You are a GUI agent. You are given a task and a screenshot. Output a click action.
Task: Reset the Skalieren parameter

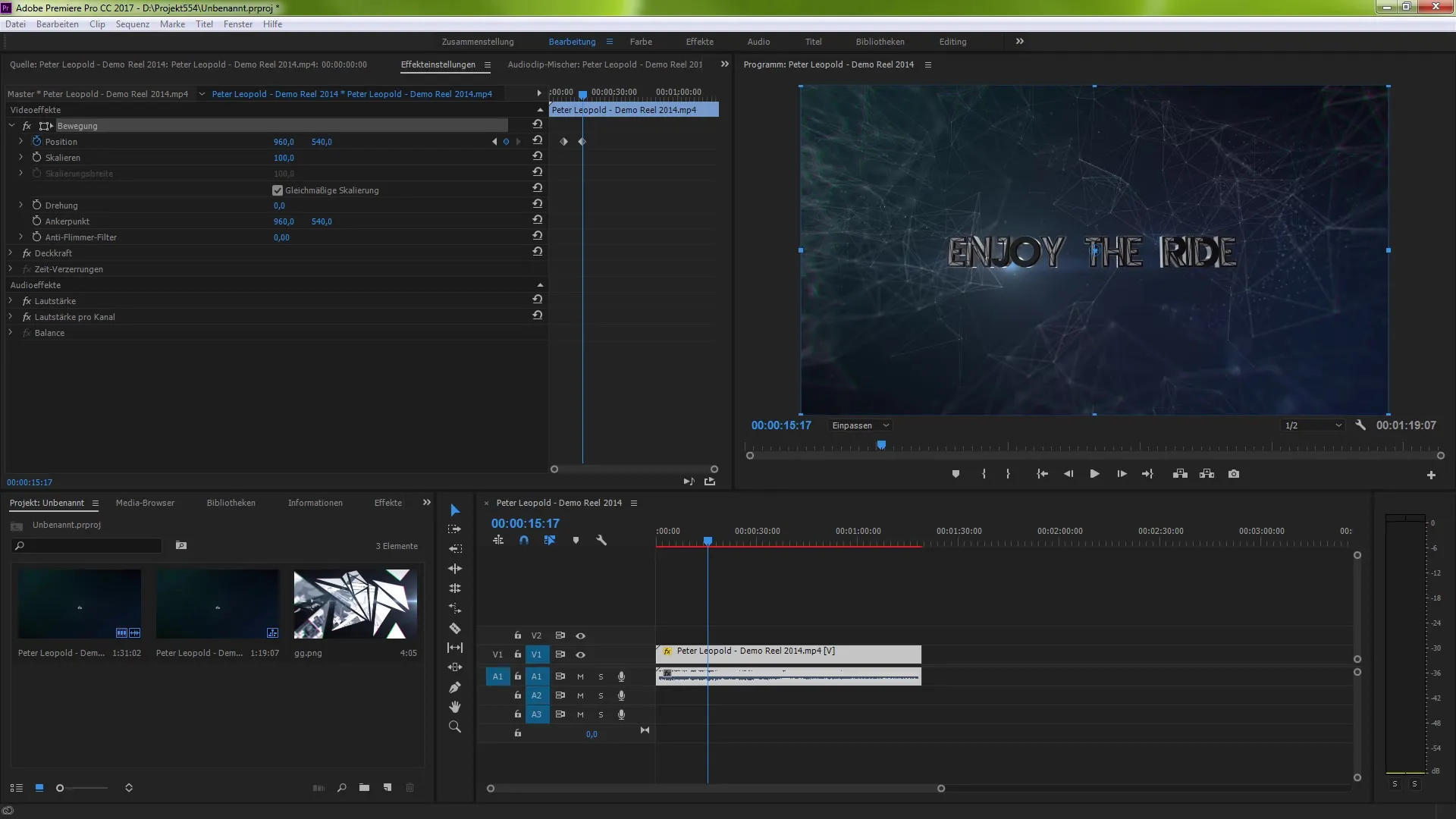537,156
